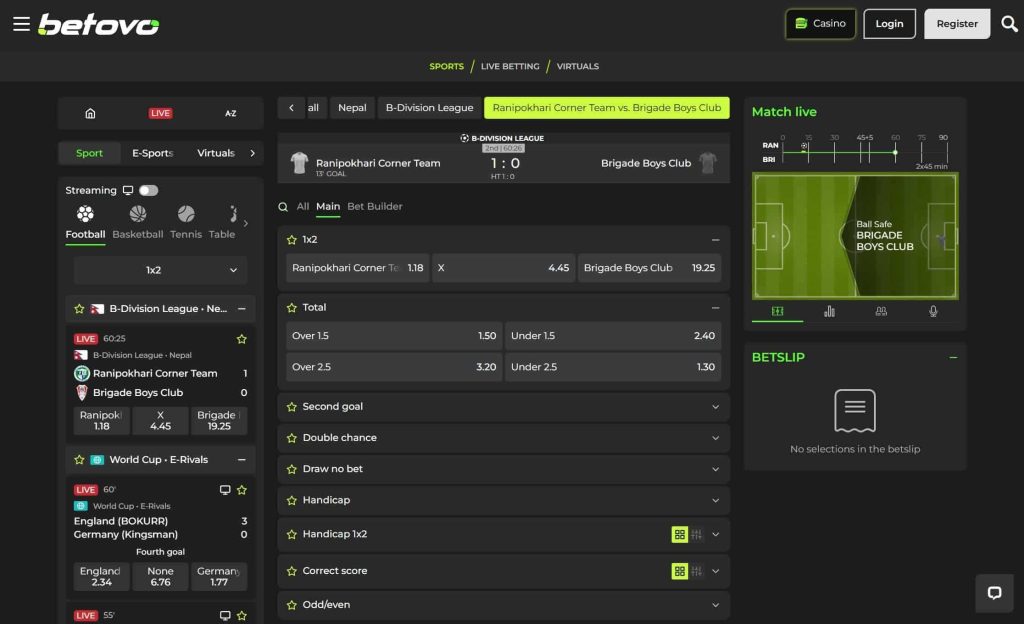1024x624 pixels.
Task: Expand the Second goal market
Action: (715, 407)
